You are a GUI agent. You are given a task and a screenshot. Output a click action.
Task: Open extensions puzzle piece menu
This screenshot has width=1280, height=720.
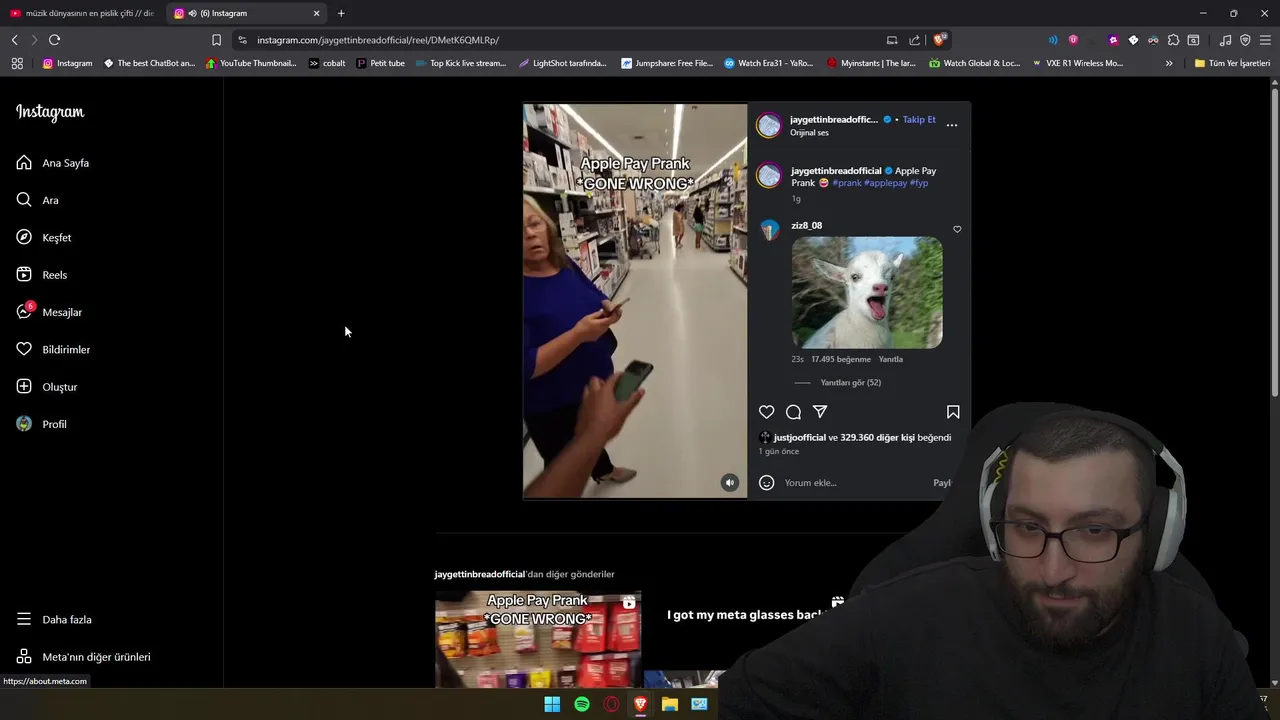tap(1172, 40)
